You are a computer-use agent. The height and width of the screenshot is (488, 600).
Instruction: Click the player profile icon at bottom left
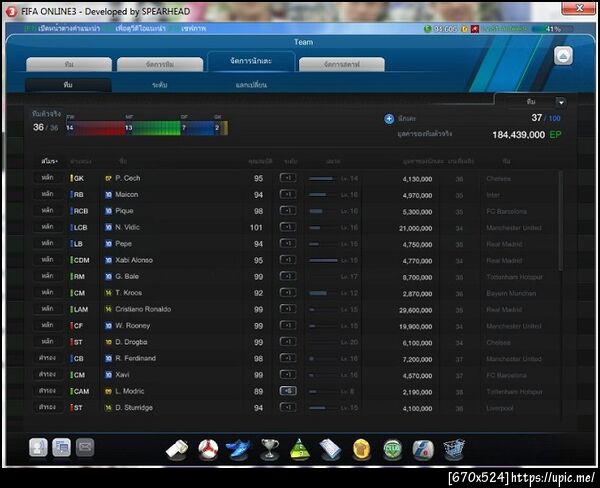(38, 447)
